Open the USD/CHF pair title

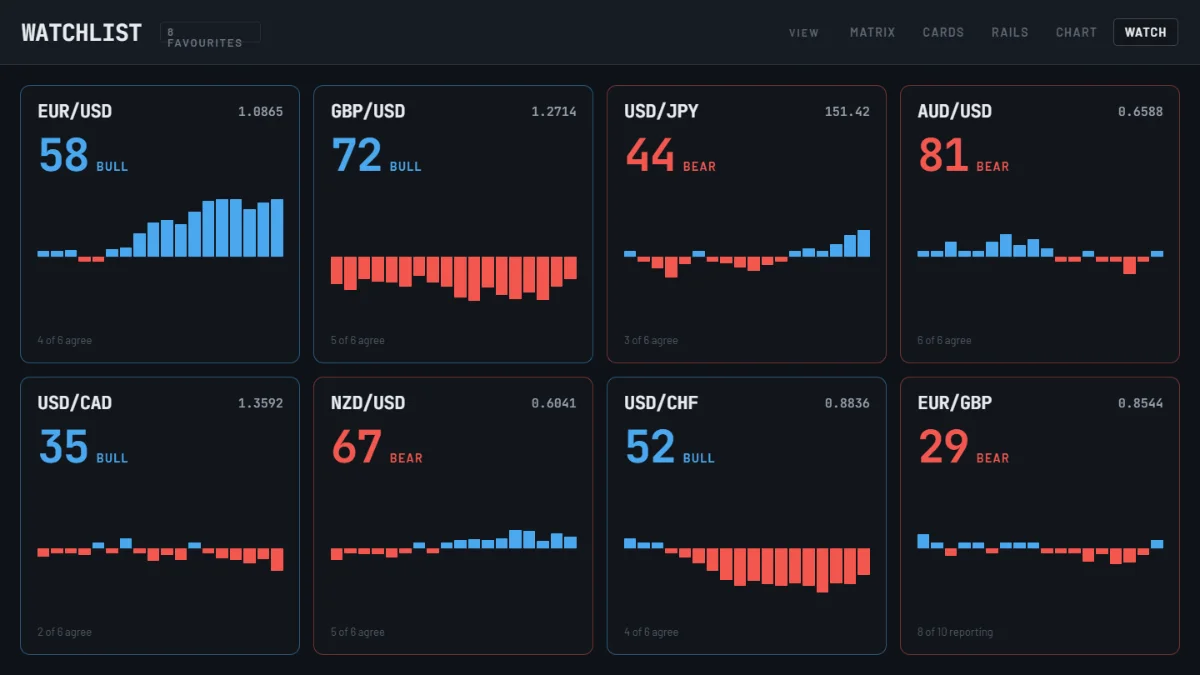point(661,403)
